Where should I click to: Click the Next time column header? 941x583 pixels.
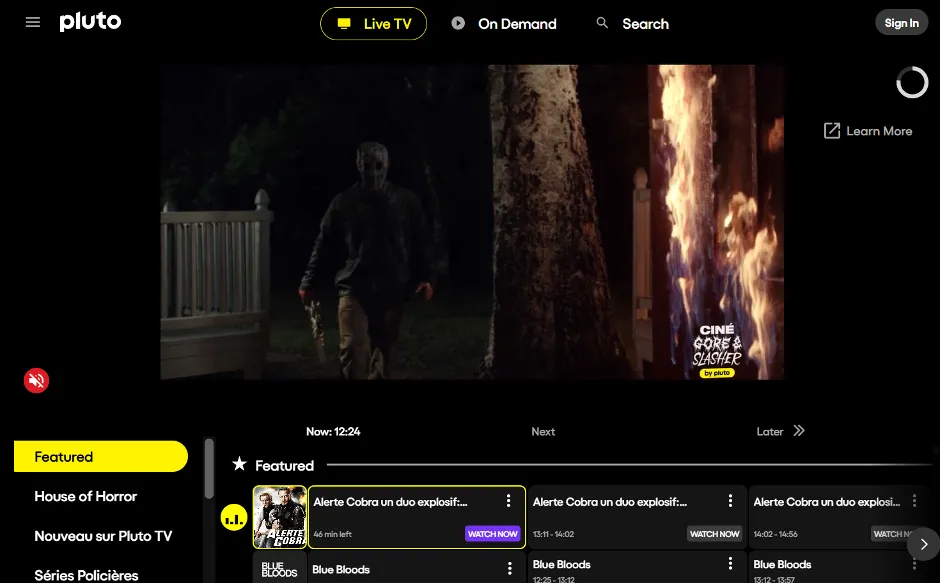pos(543,432)
